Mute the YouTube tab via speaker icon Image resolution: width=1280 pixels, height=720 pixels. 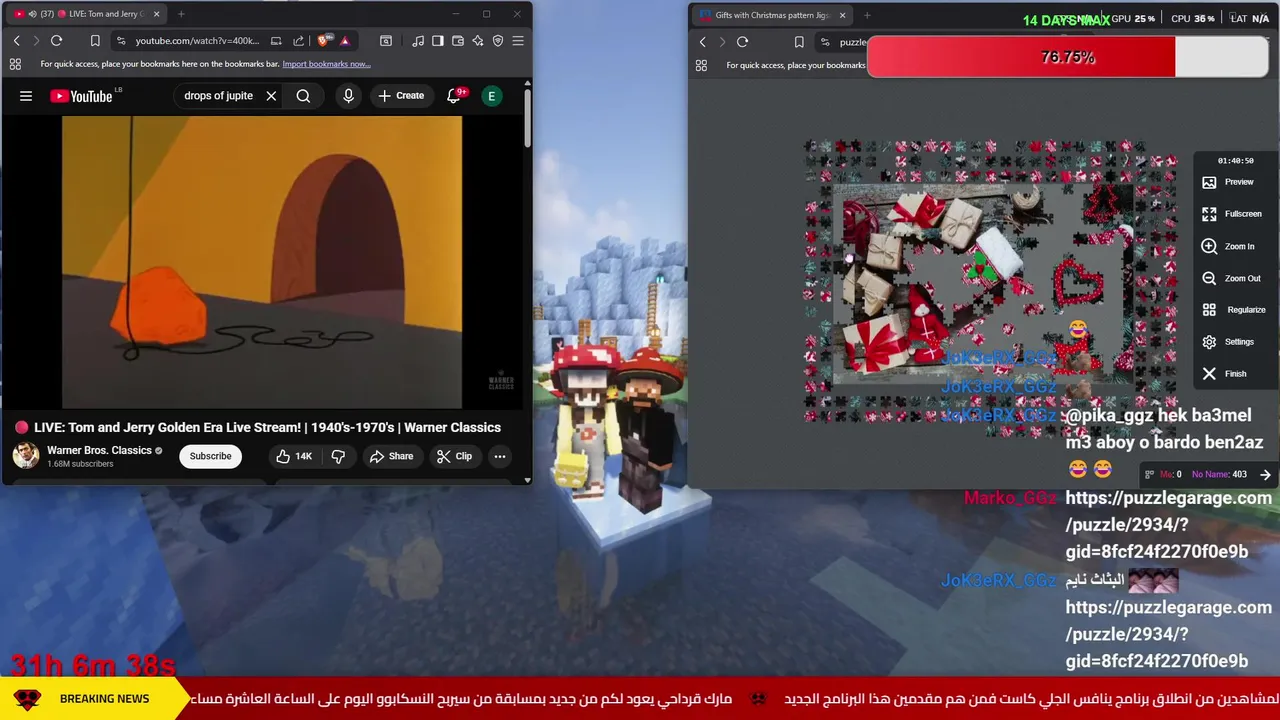pos(32,14)
